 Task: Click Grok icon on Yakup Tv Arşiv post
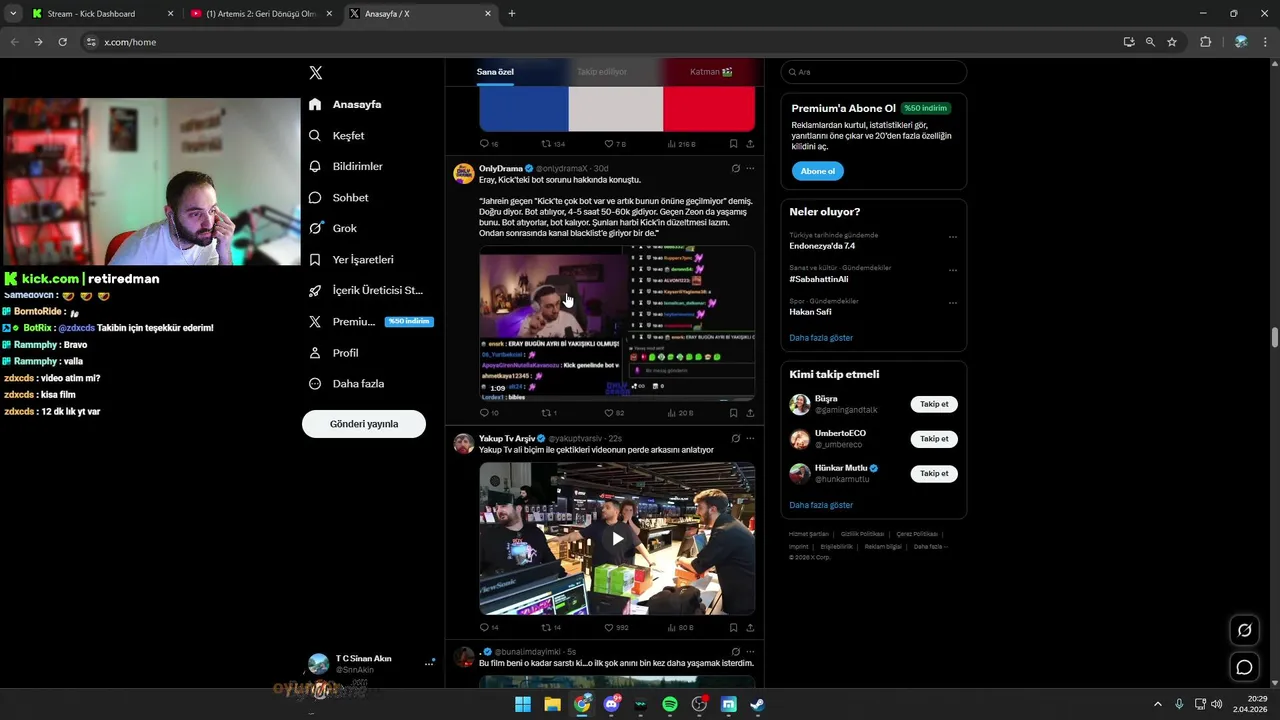735,438
